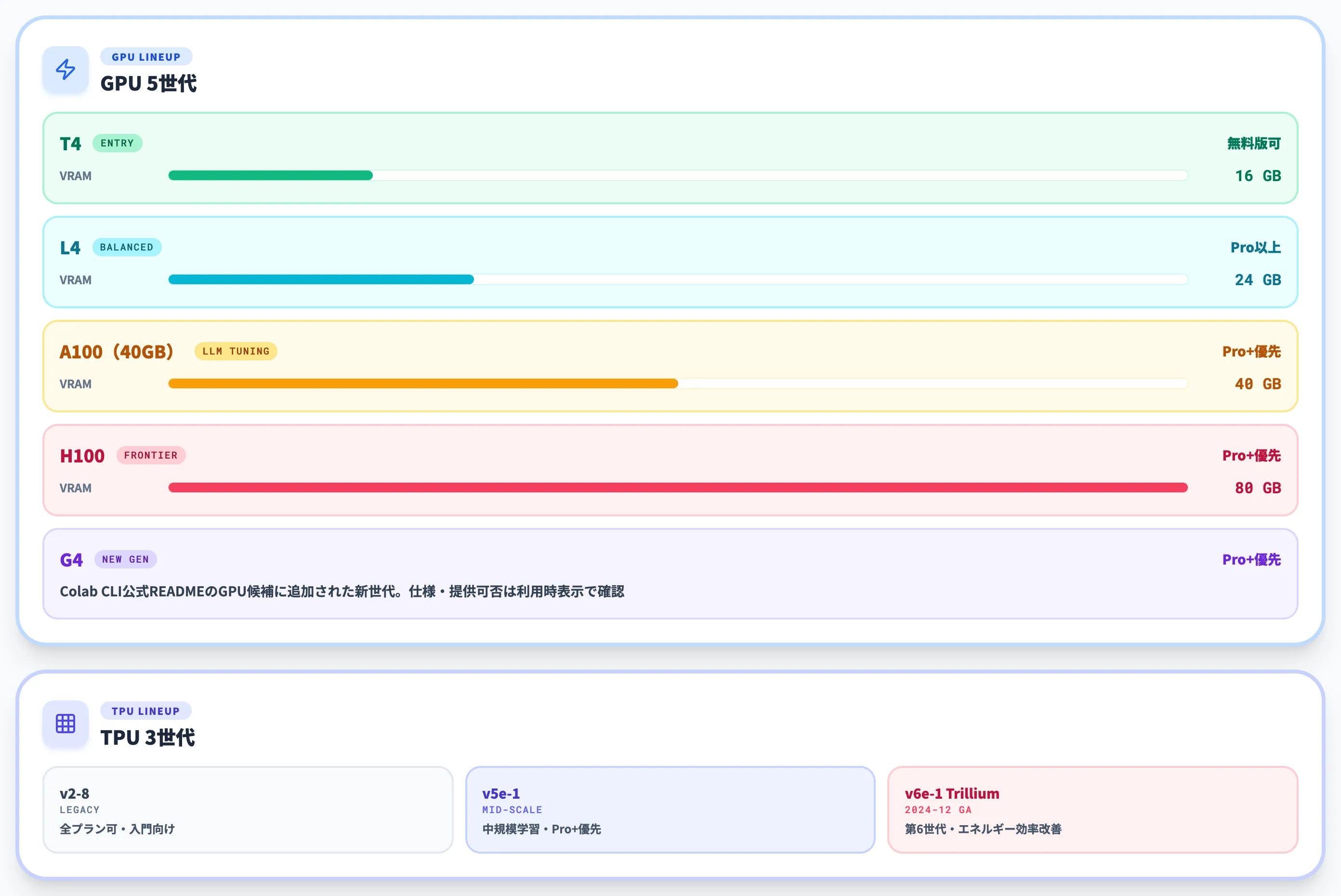Click the NEW GEN tag beside G4
Screen dimensions: 1341x896
click(126, 559)
